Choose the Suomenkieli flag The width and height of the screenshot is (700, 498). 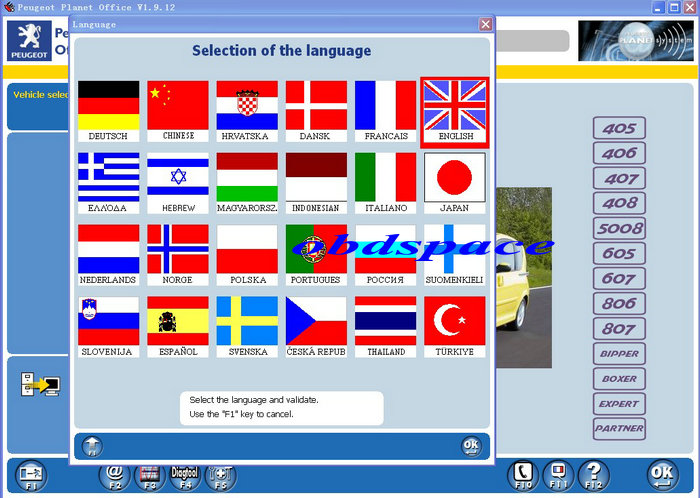tap(454, 255)
